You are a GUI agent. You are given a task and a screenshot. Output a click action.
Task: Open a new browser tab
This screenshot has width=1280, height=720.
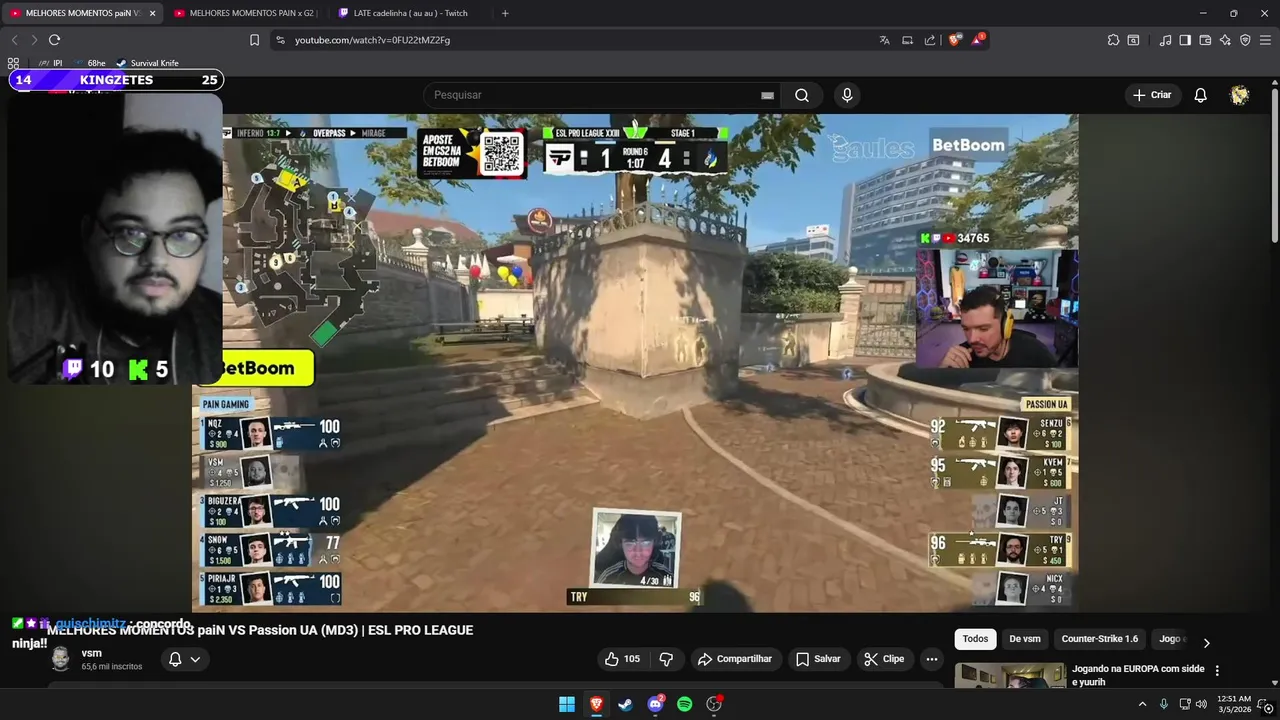[x=505, y=13]
